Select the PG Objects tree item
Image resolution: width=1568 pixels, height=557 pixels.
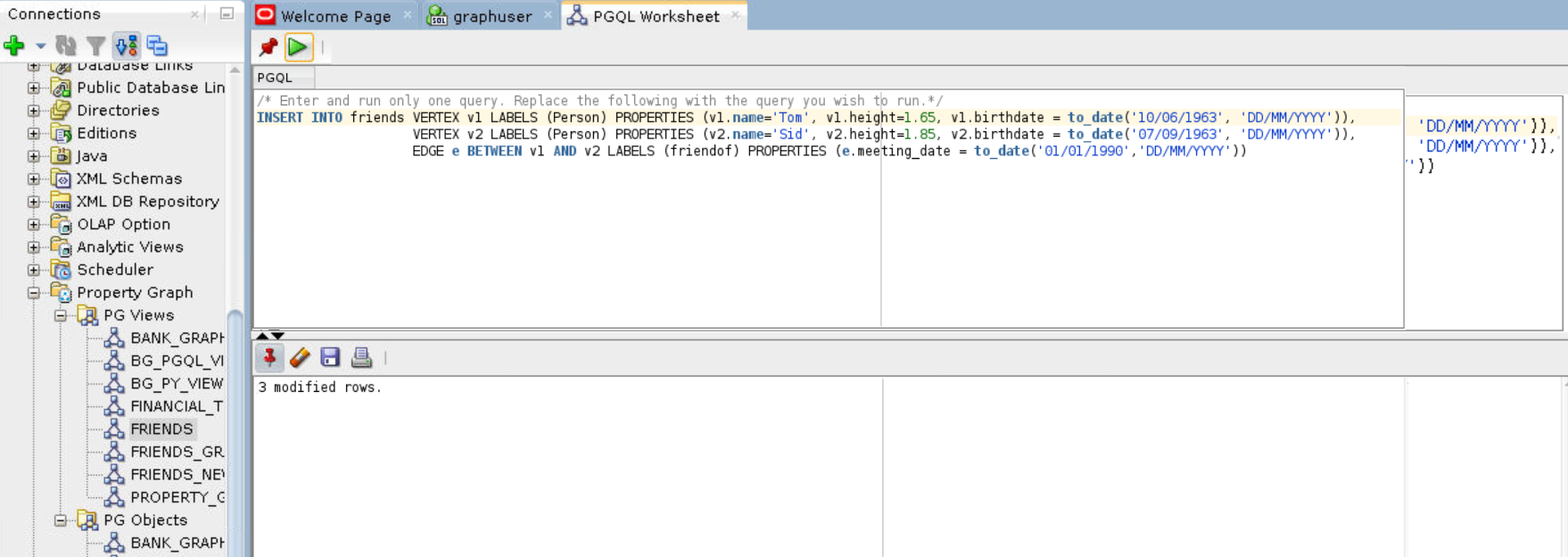[x=145, y=520]
